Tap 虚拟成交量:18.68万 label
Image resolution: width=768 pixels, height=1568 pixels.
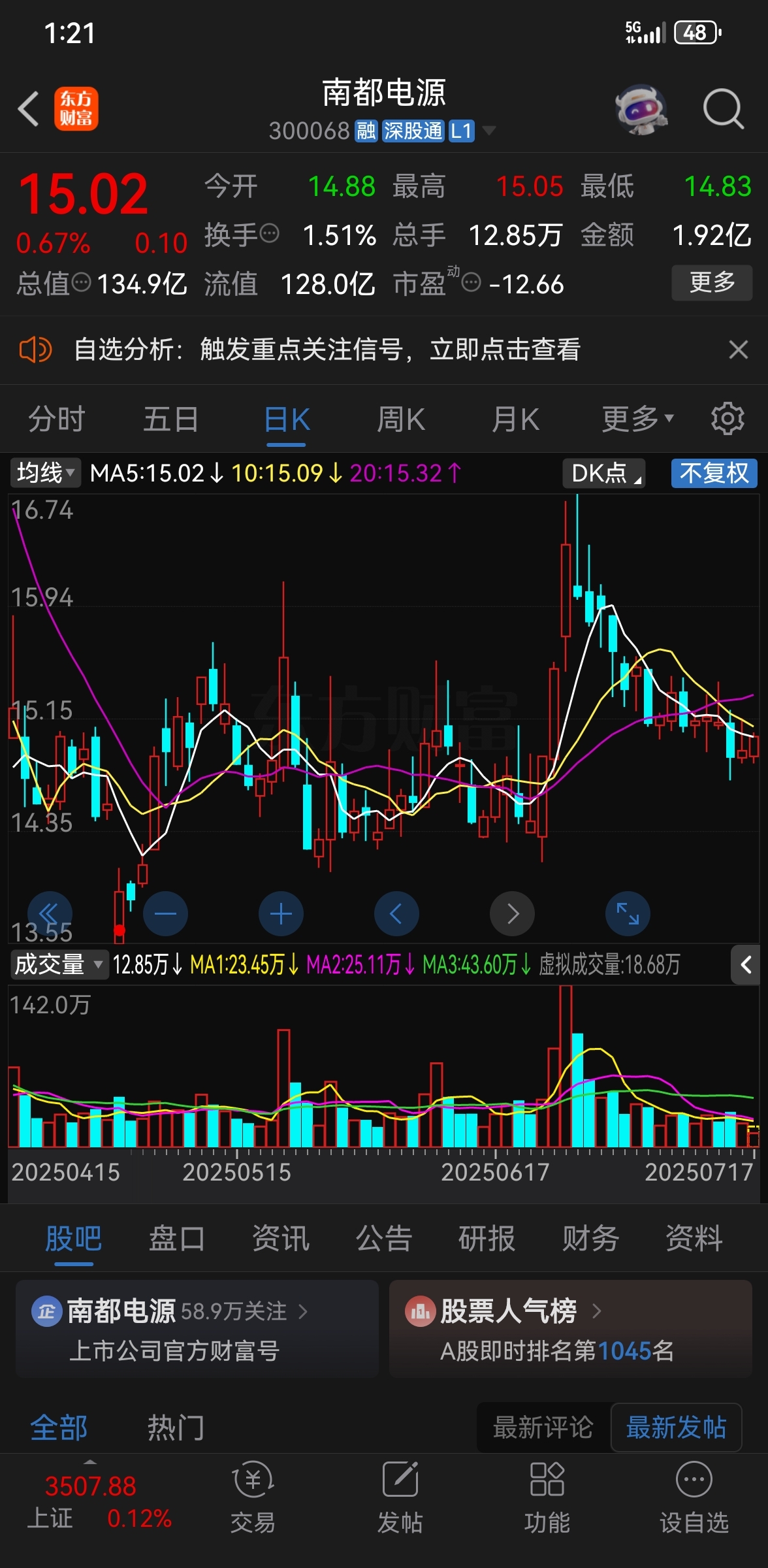point(609,964)
